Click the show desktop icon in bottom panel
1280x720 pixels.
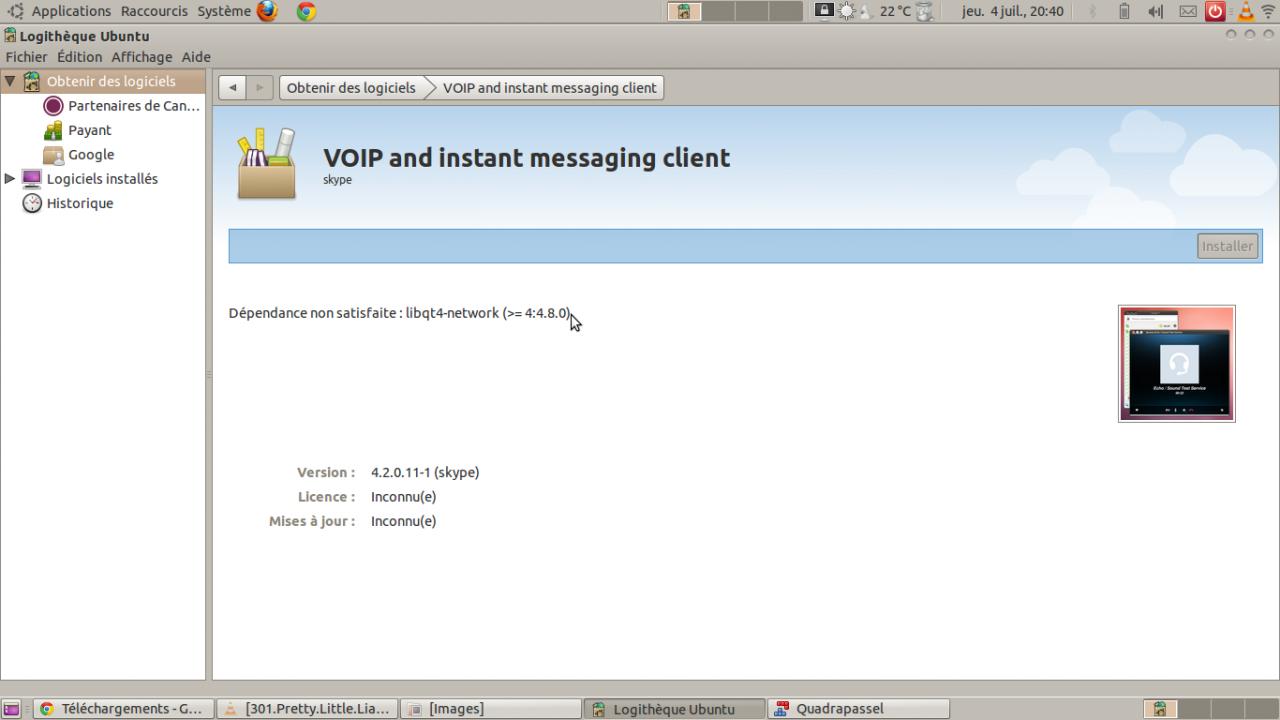(11, 709)
